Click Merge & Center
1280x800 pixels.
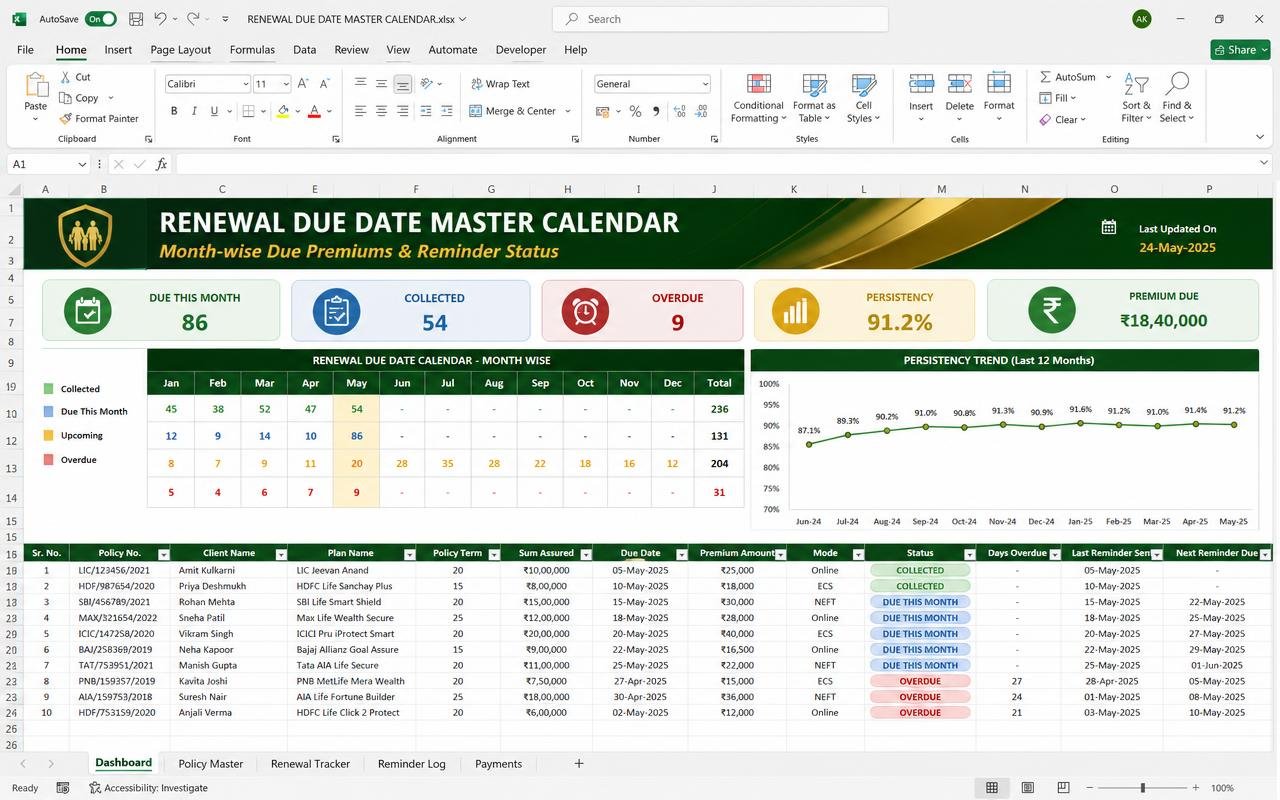[x=512, y=111]
